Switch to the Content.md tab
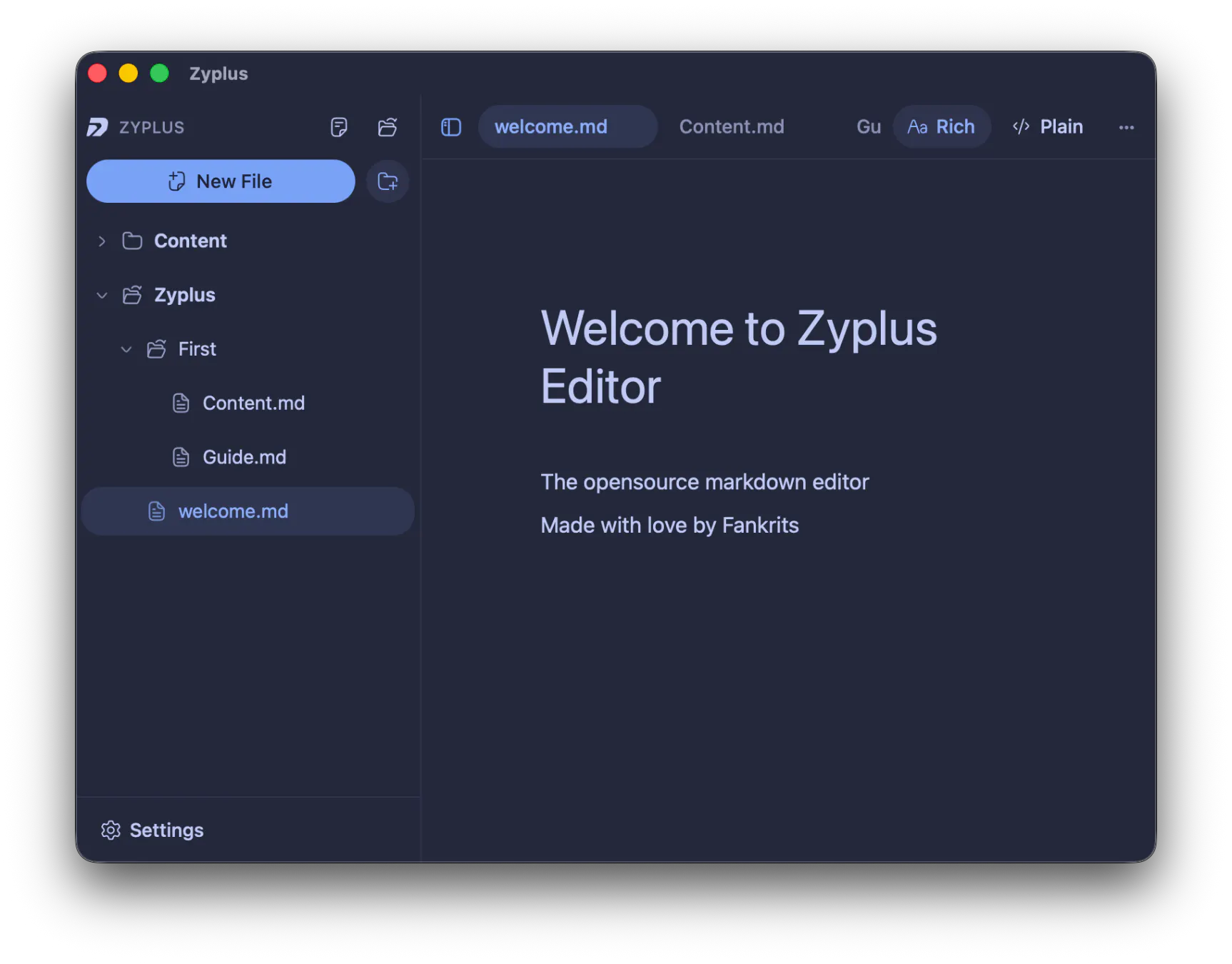The image size is (1232, 964). point(732,126)
